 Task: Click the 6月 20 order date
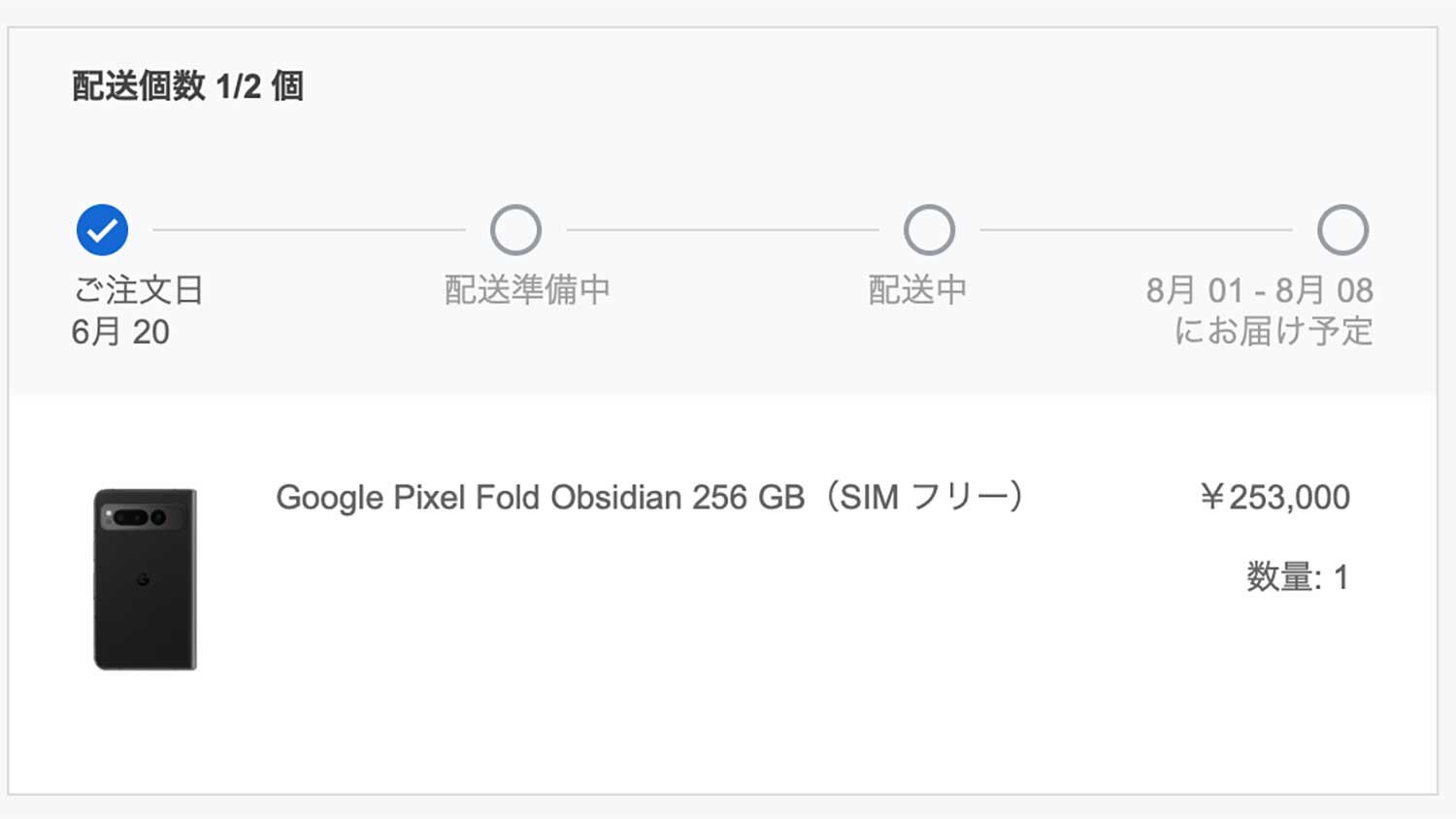(120, 332)
